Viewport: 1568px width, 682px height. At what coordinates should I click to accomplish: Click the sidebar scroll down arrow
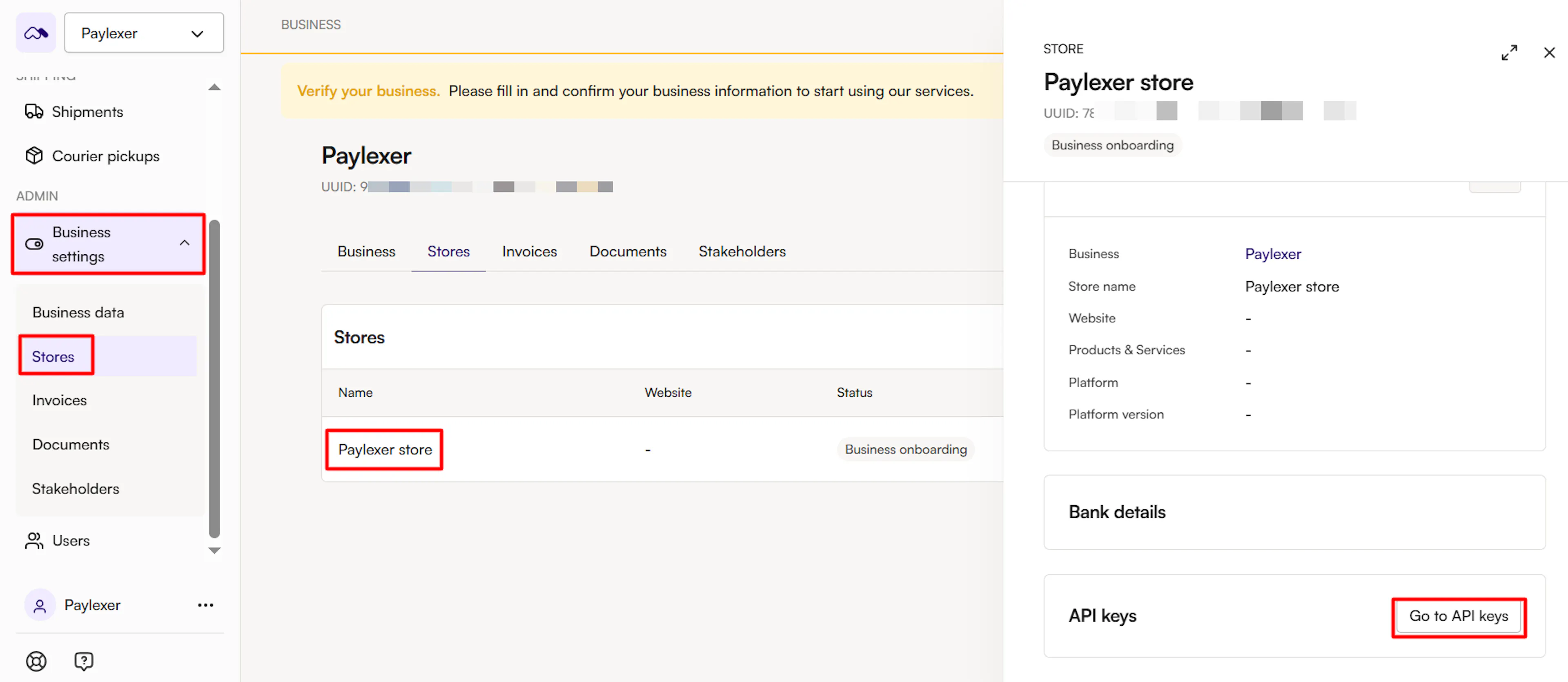coord(214,551)
